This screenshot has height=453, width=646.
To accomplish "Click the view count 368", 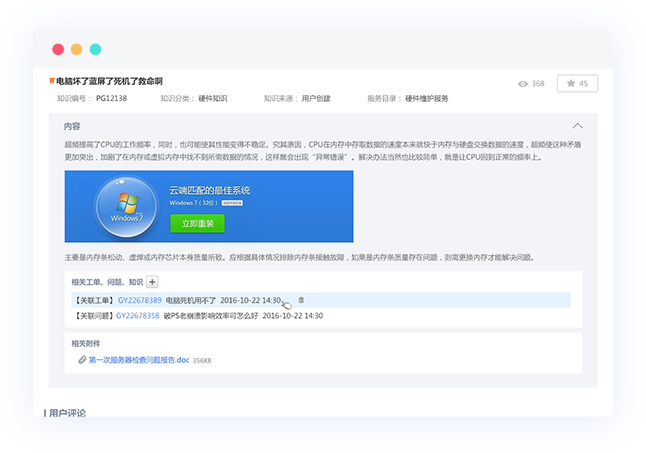I will (x=538, y=84).
